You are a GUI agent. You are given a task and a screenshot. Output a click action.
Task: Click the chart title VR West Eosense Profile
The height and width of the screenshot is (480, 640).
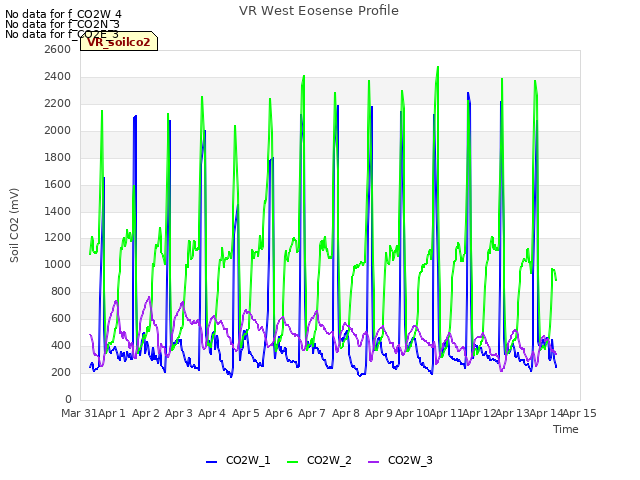(x=319, y=11)
